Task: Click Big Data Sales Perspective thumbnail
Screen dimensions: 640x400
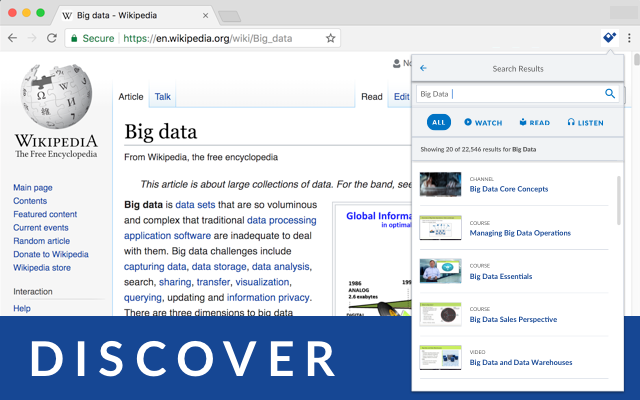Action: 440,314
